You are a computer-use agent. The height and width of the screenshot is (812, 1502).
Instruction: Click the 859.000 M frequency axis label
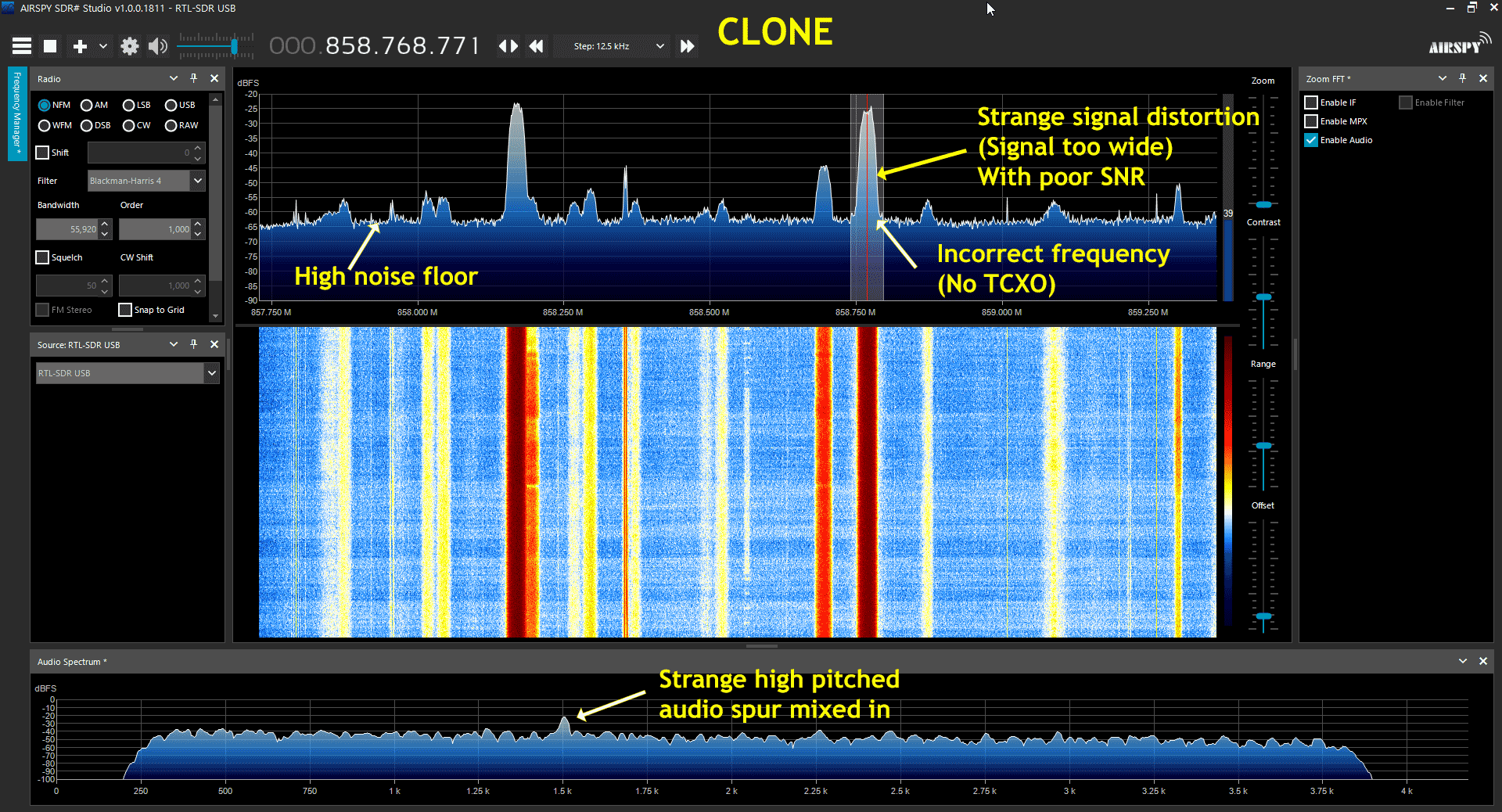1002,312
